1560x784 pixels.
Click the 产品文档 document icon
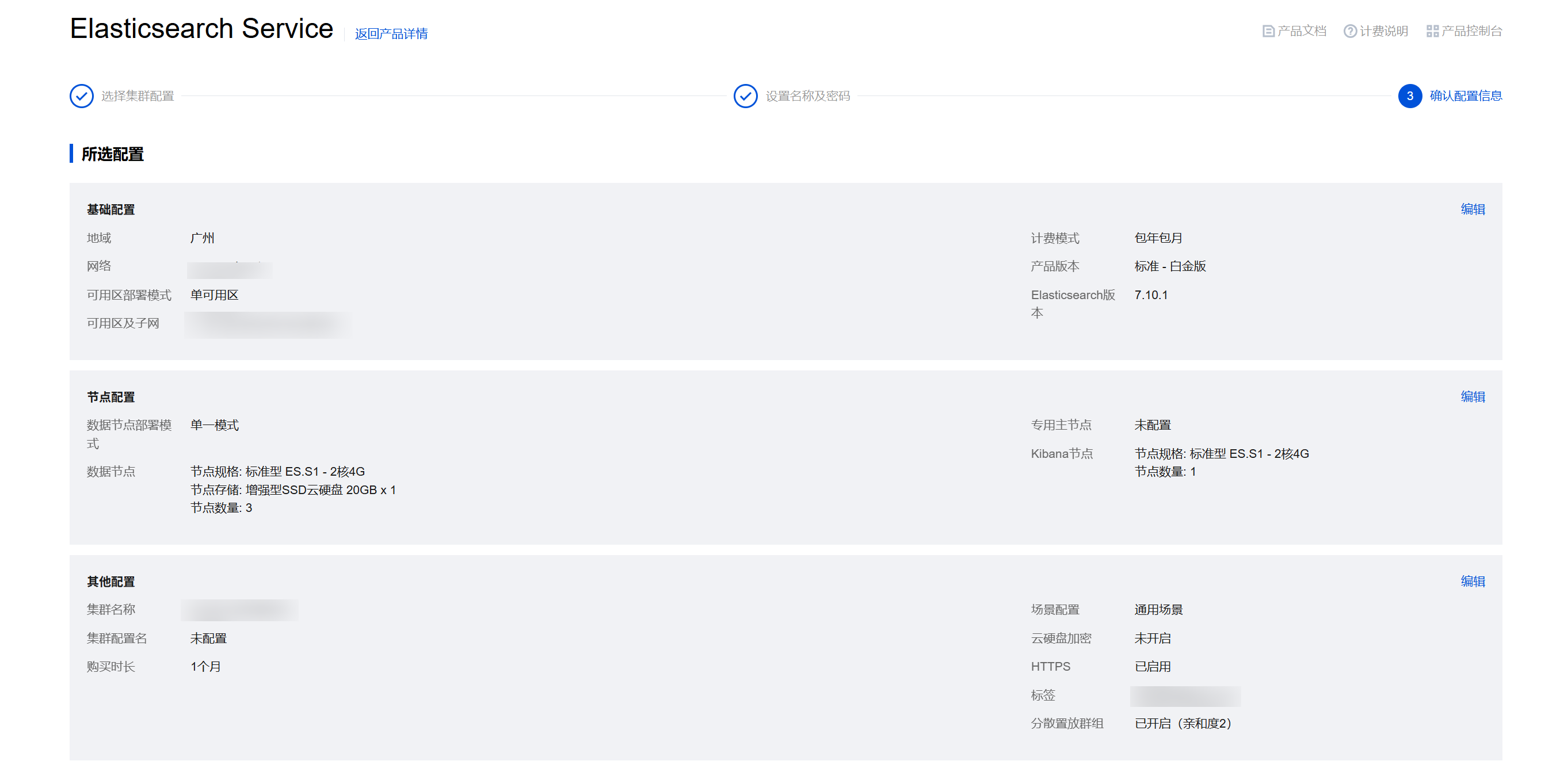coord(1268,31)
